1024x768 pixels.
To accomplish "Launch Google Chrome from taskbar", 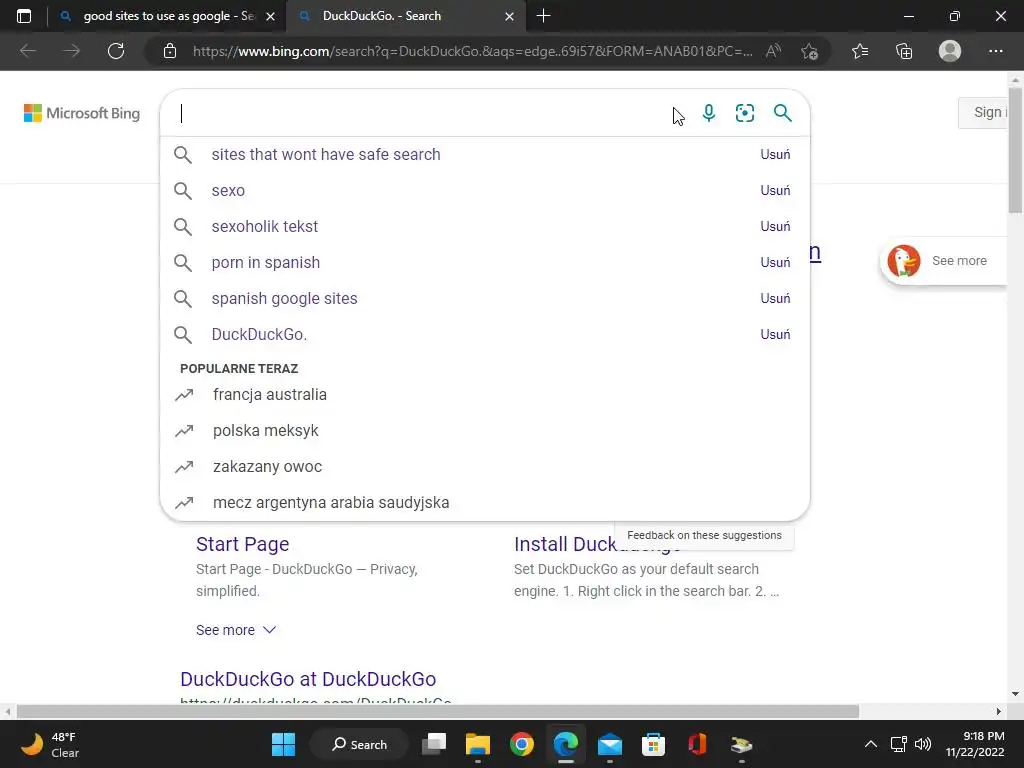I will [522, 744].
